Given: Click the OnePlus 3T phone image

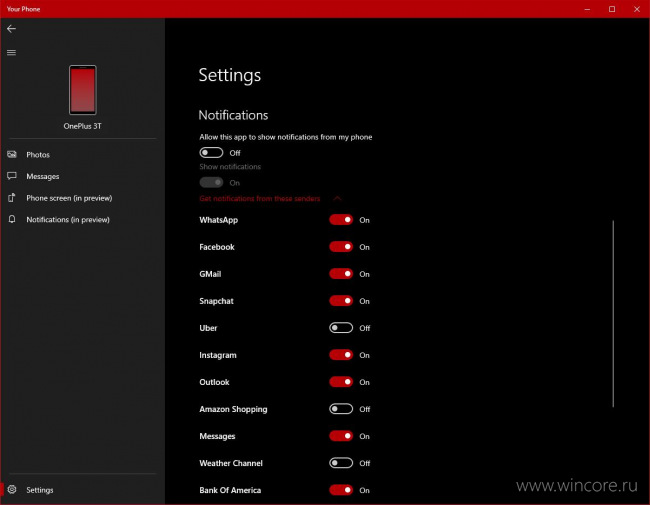Looking at the screenshot, I should 82,90.
